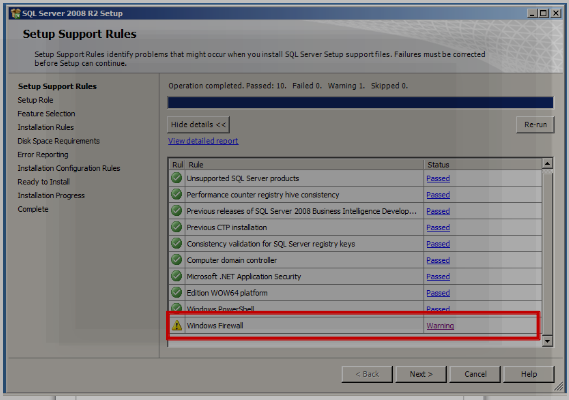Open the View detailed report link
The height and width of the screenshot is (400, 569).
203,141
